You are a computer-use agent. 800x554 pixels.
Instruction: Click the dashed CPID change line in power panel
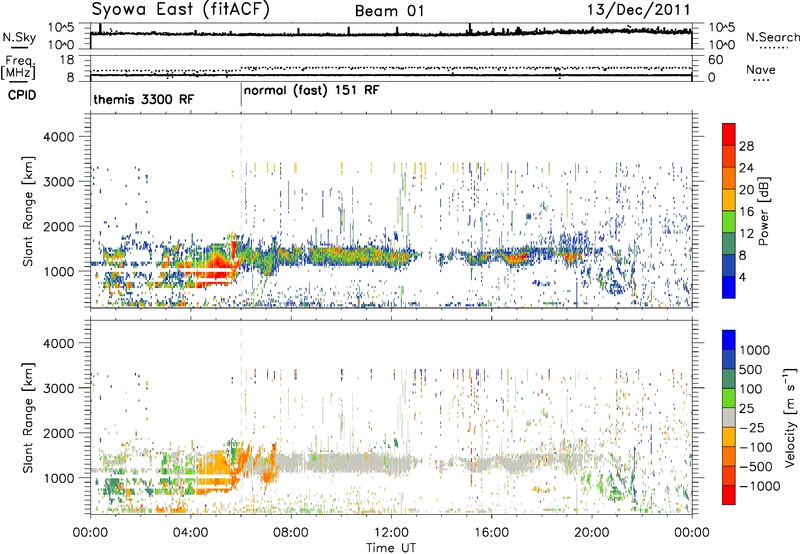pos(241,211)
